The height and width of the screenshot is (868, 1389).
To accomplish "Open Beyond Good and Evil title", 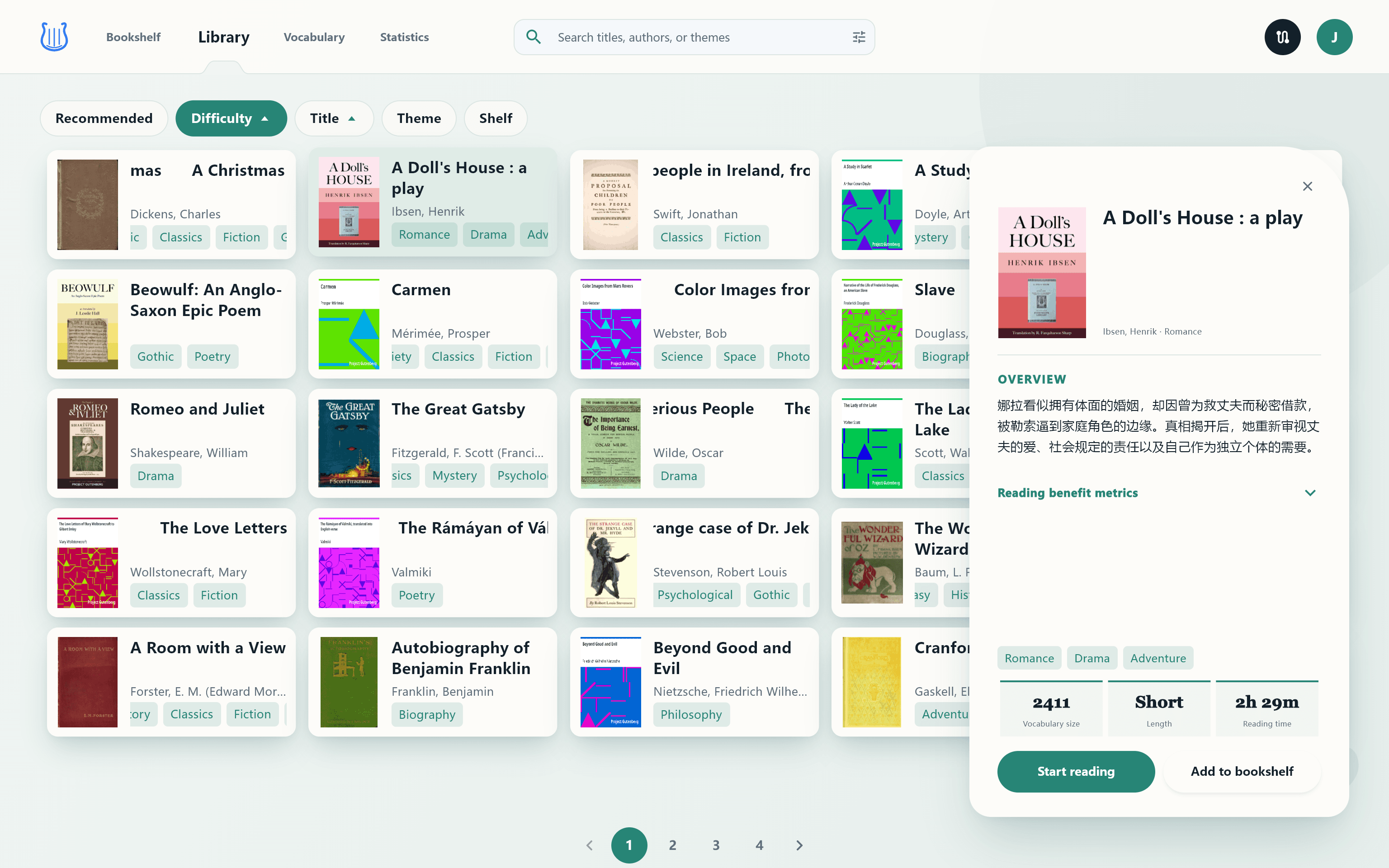I will coord(722,658).
